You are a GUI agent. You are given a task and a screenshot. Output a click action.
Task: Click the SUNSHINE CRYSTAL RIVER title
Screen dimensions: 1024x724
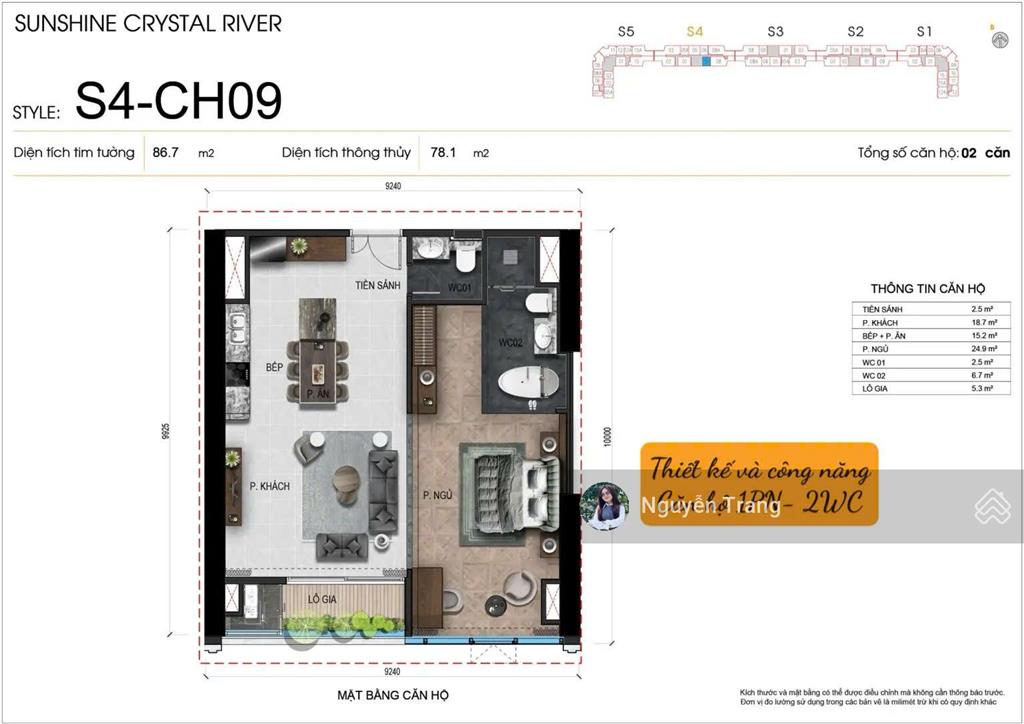coord(148,24)
